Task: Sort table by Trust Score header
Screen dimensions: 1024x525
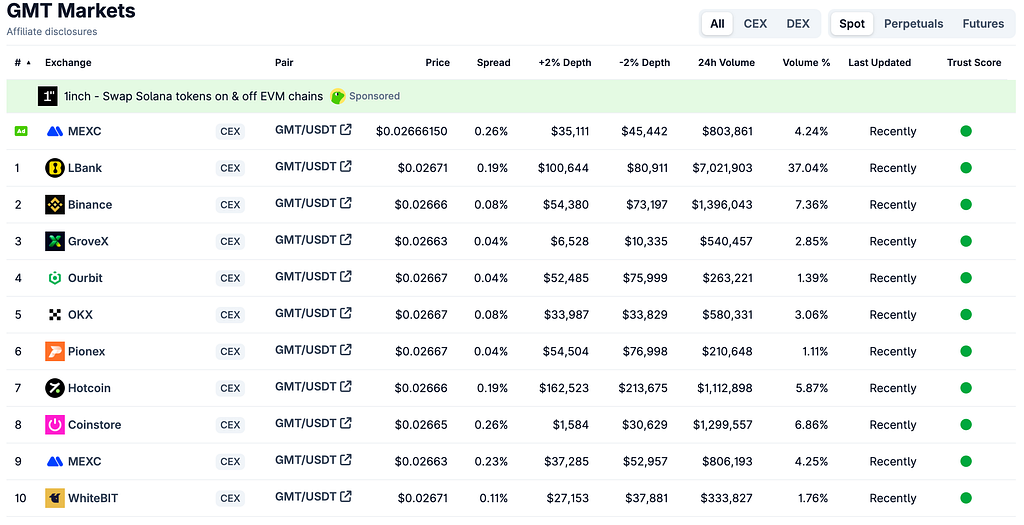Action: (974, 63)
